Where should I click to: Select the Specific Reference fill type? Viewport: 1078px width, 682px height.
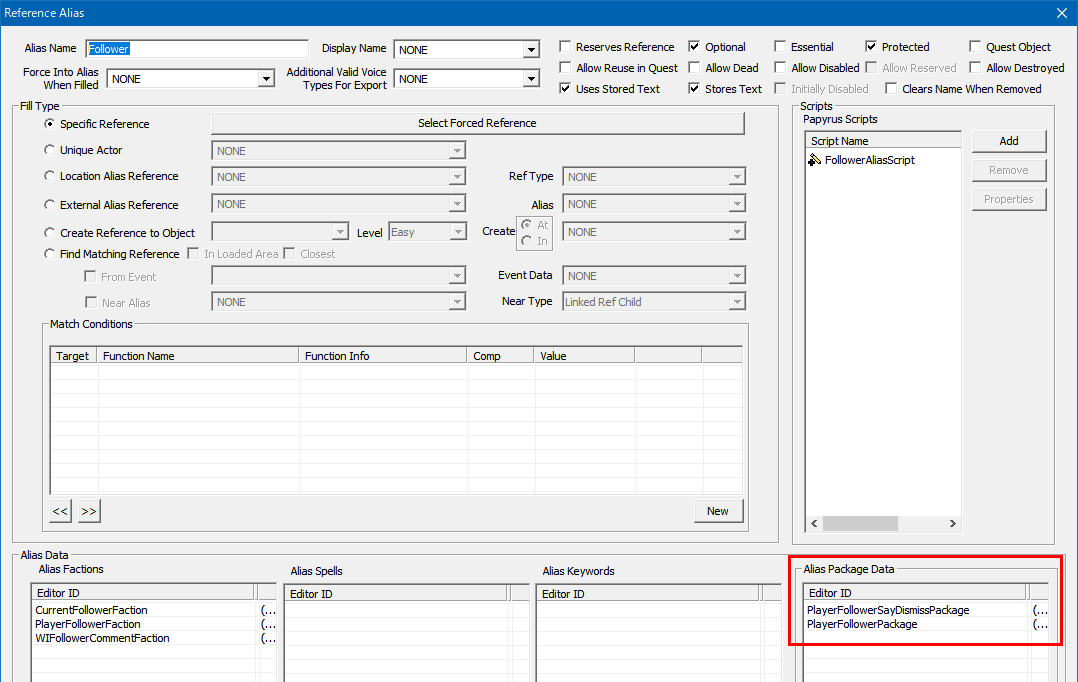[x=50, y=124]
